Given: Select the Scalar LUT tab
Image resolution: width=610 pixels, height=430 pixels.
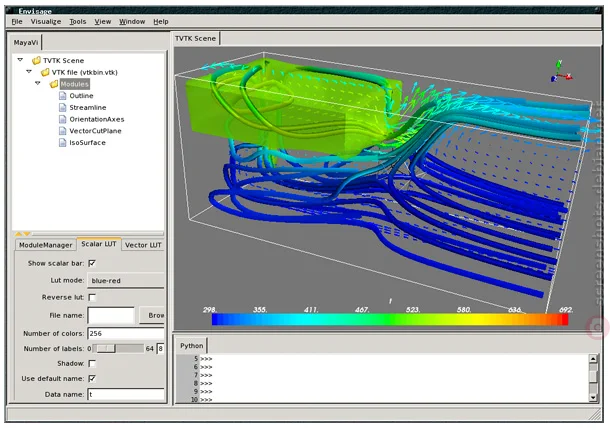Looking at the screenshot, I should point(99,244).
